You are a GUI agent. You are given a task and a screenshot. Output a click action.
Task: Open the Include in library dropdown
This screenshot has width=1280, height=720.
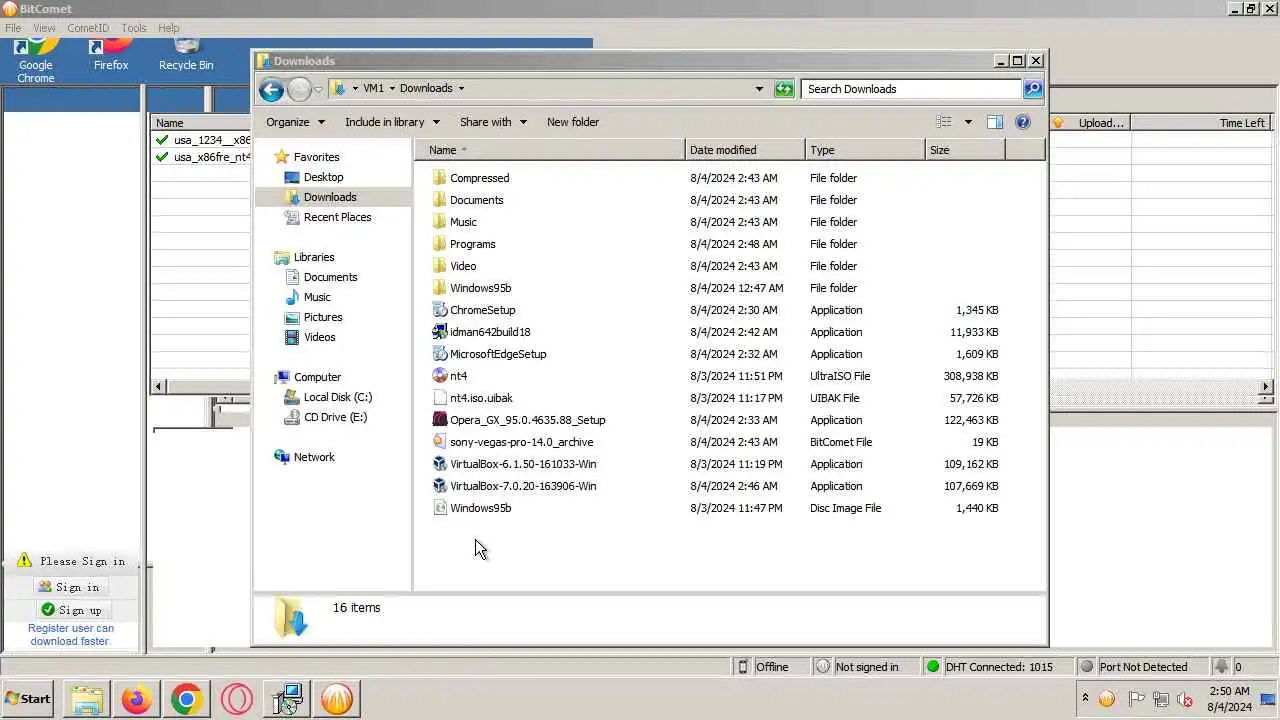click(x=392, y=122)
